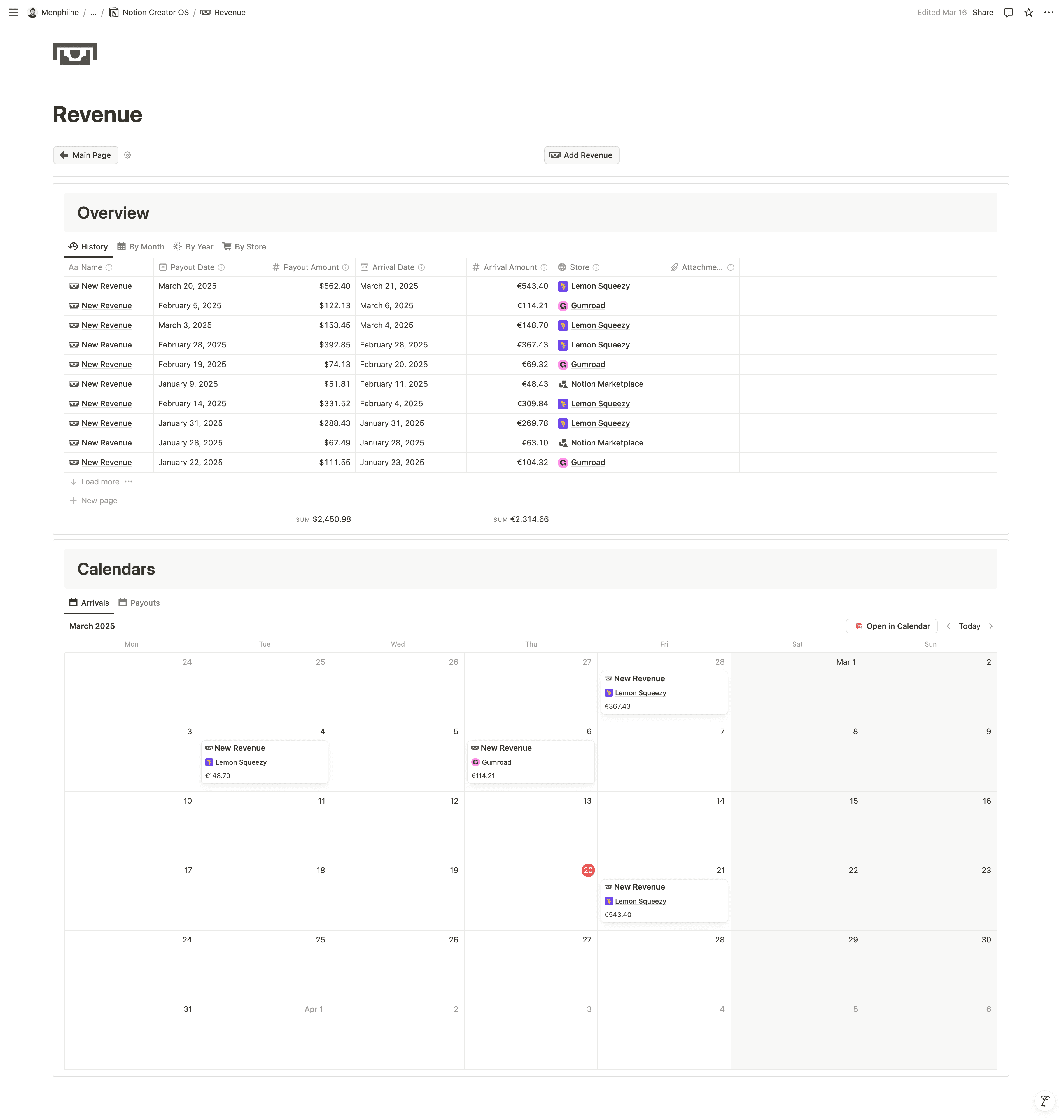Screen dimensions: 1064x1120
Task: Click info icon next to Payout Amount
Action: pyautogui.click(x=346, y=268)
